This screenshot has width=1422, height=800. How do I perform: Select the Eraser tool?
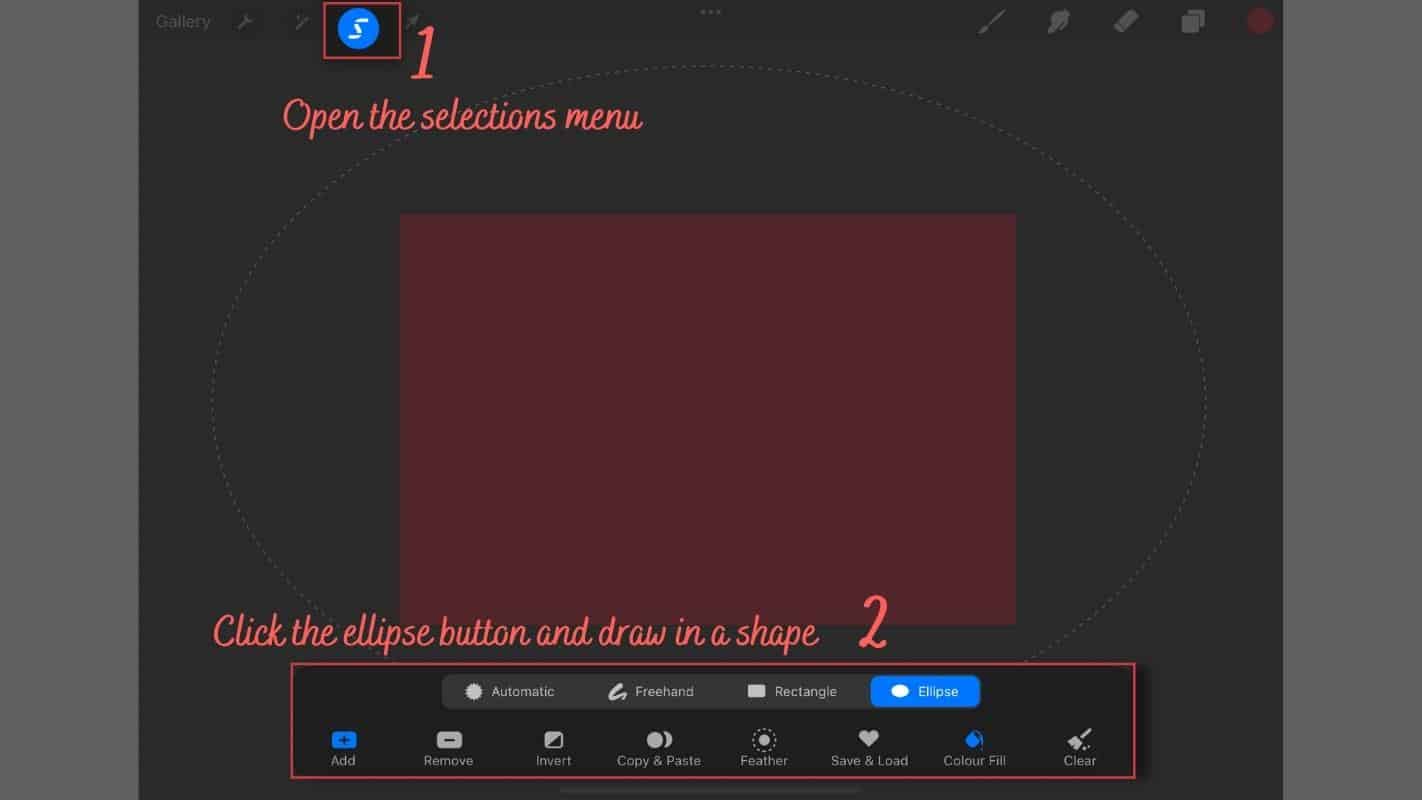1126,21
